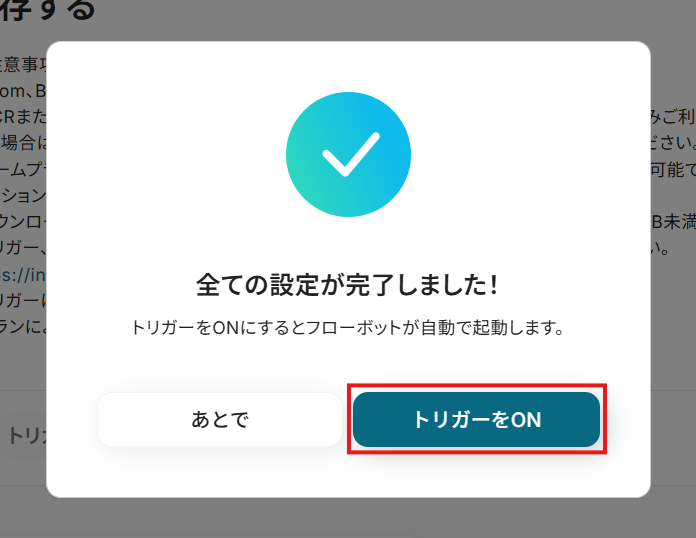Click the ション text left of dialog
Viewport: 696px width, 538px height.
point(24,195)
